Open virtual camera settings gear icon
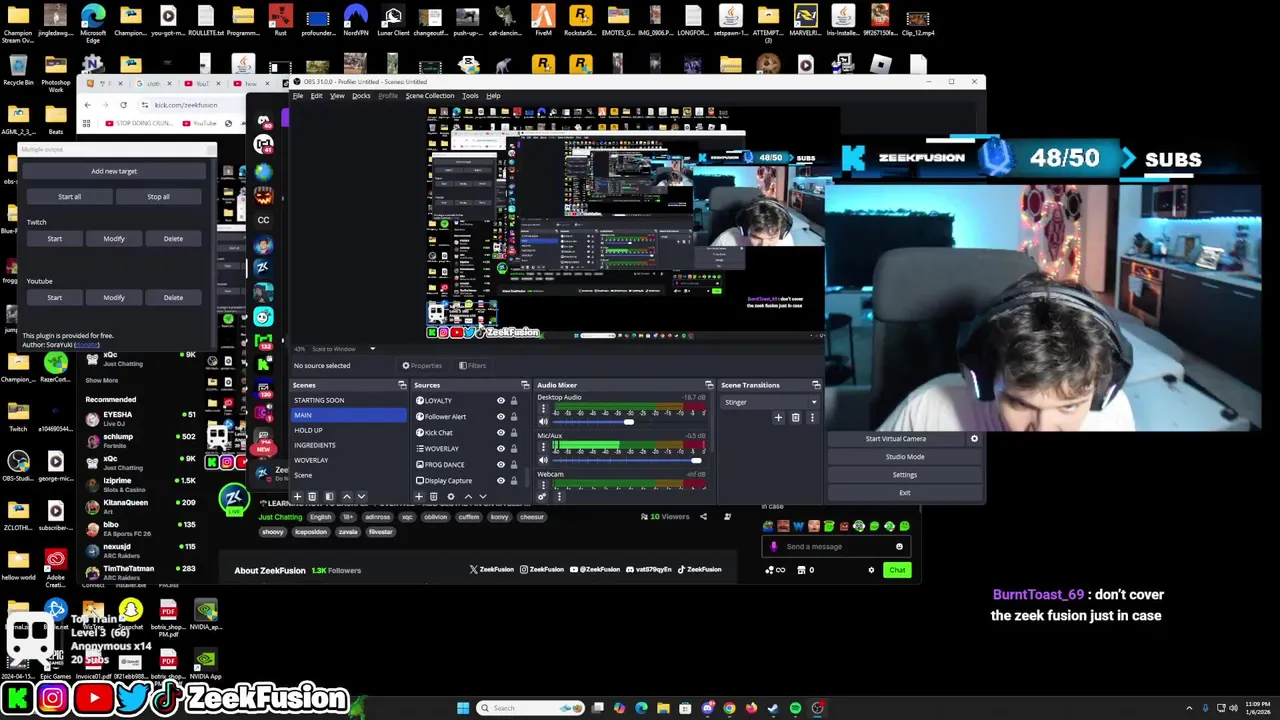Screen dimensions: 1280x720 pos(974,439)
